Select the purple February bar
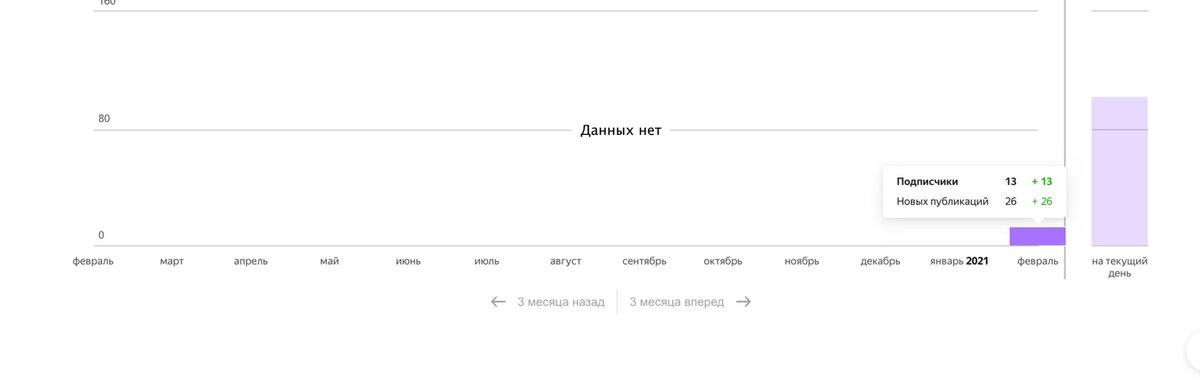 (1037, 237)
